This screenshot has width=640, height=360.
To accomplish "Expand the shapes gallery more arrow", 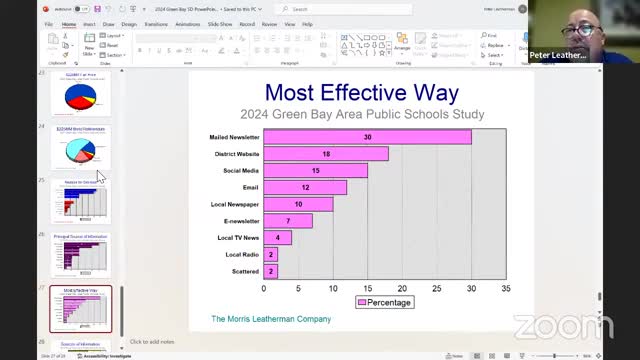I will (x=389, y=53).
